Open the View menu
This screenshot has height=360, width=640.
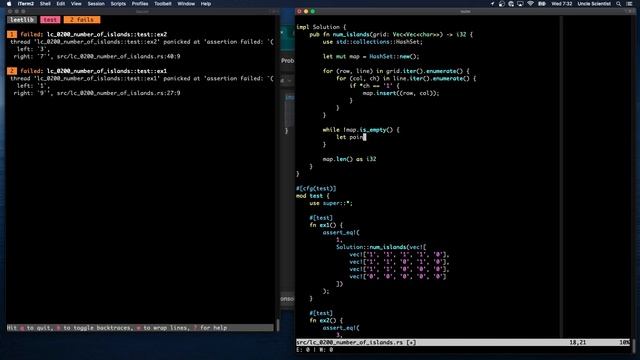[76, 4]
